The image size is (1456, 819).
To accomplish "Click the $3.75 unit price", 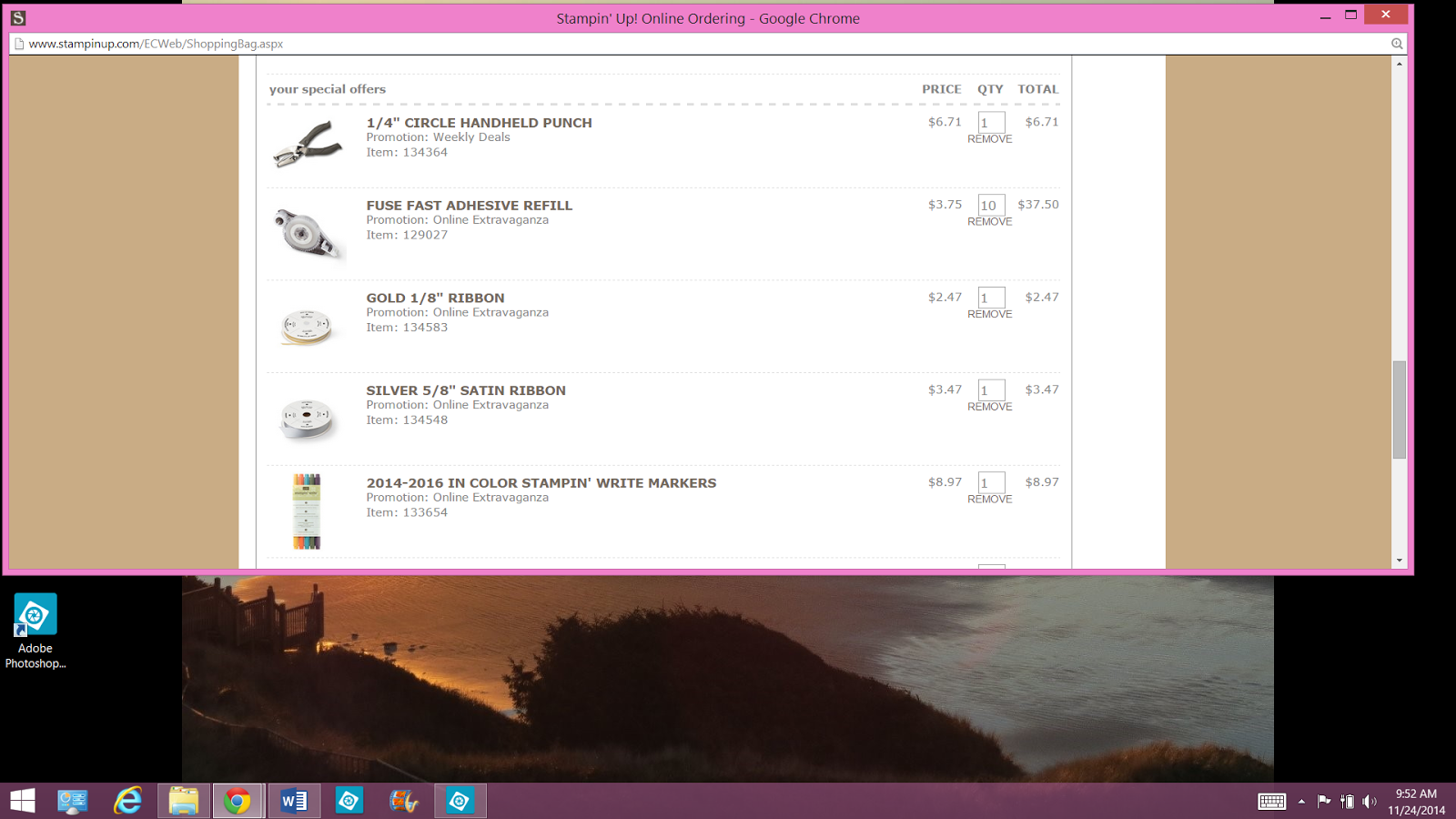I will tap(945, 205).
